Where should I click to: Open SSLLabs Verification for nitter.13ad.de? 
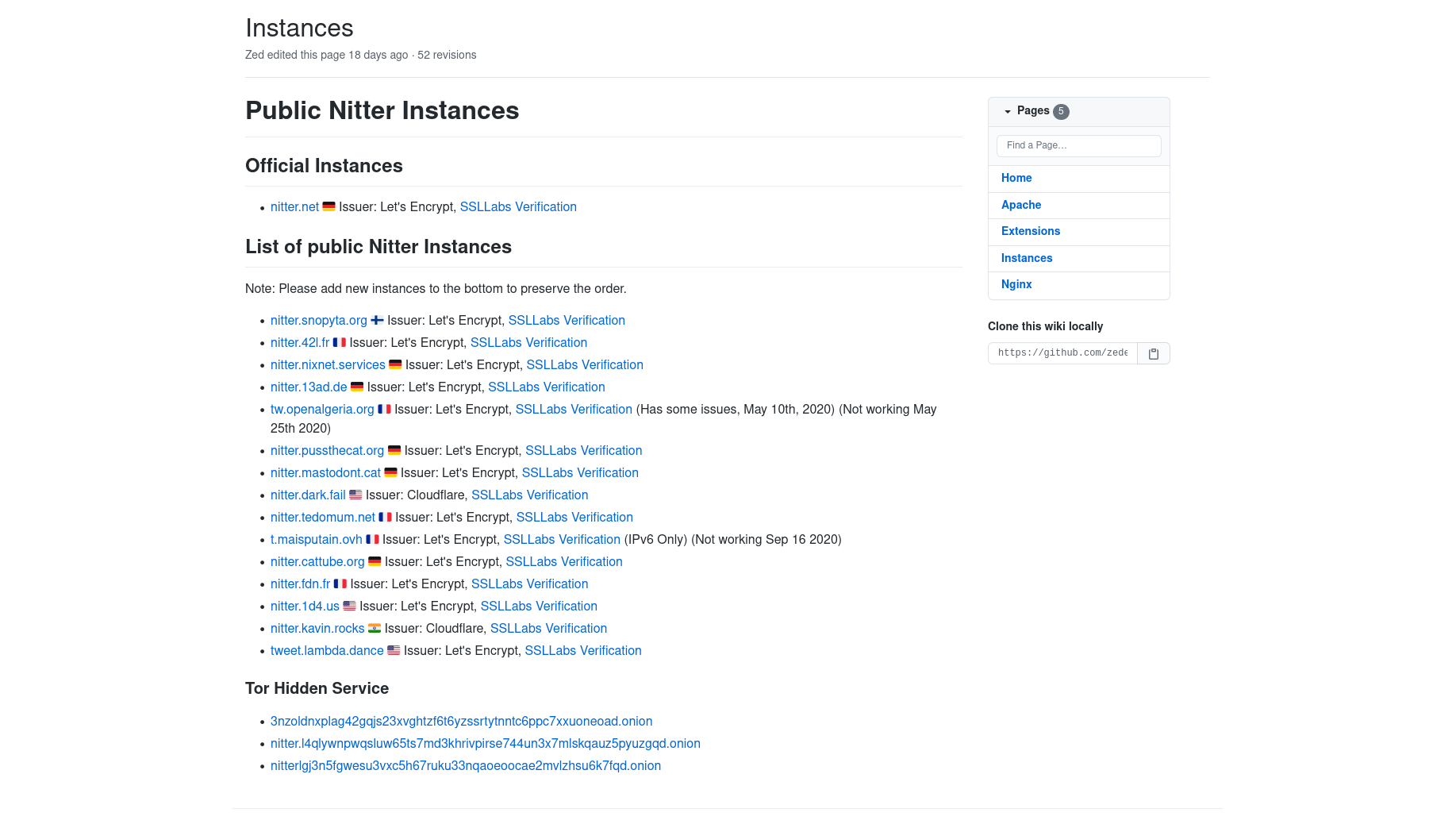click(546, 387)
